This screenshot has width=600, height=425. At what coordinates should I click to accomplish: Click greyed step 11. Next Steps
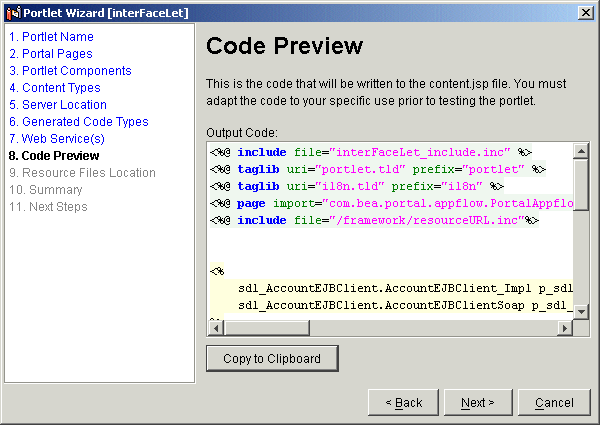coord(48,207)
